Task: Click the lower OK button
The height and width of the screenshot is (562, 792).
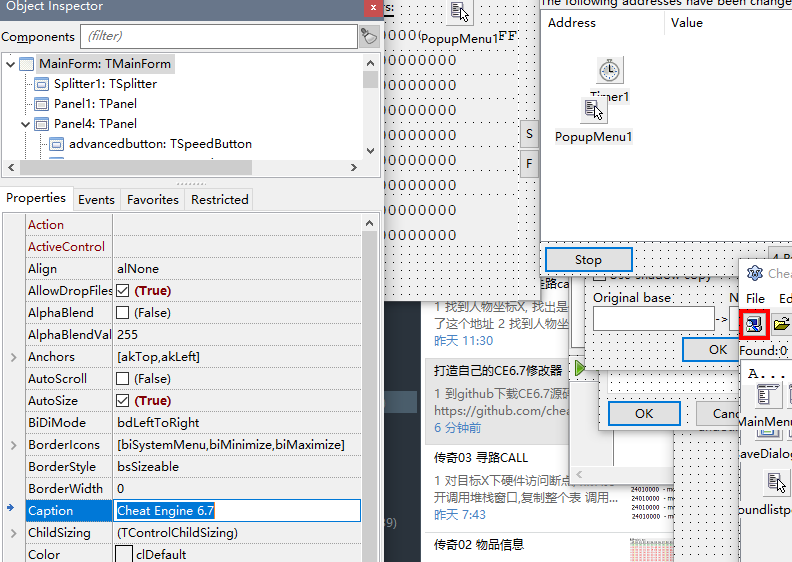Action: 644,414
